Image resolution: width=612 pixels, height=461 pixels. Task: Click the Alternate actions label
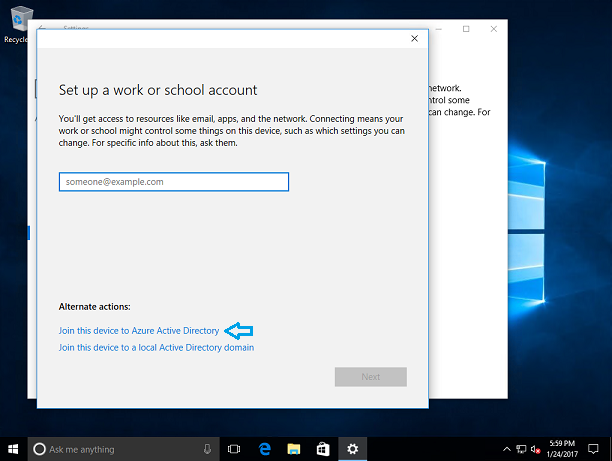click(x=94, y=307)
